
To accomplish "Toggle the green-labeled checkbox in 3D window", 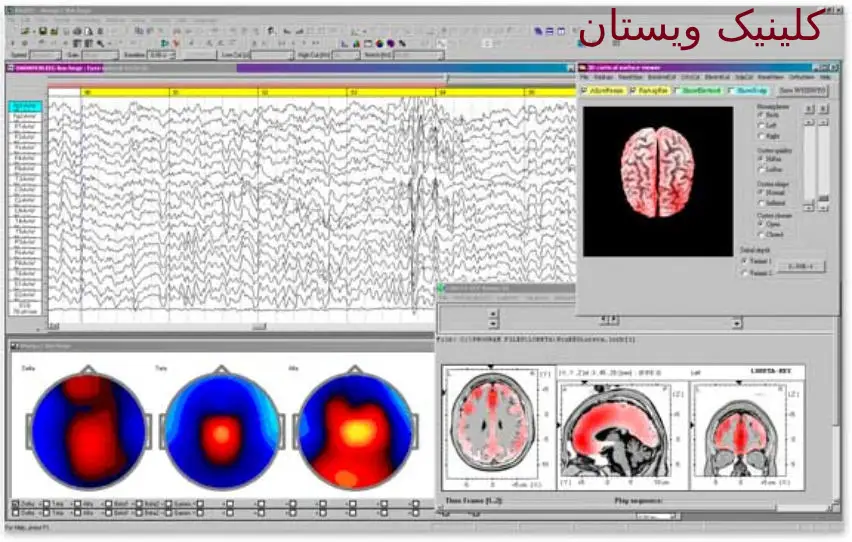I will click(x=677, y=90).
